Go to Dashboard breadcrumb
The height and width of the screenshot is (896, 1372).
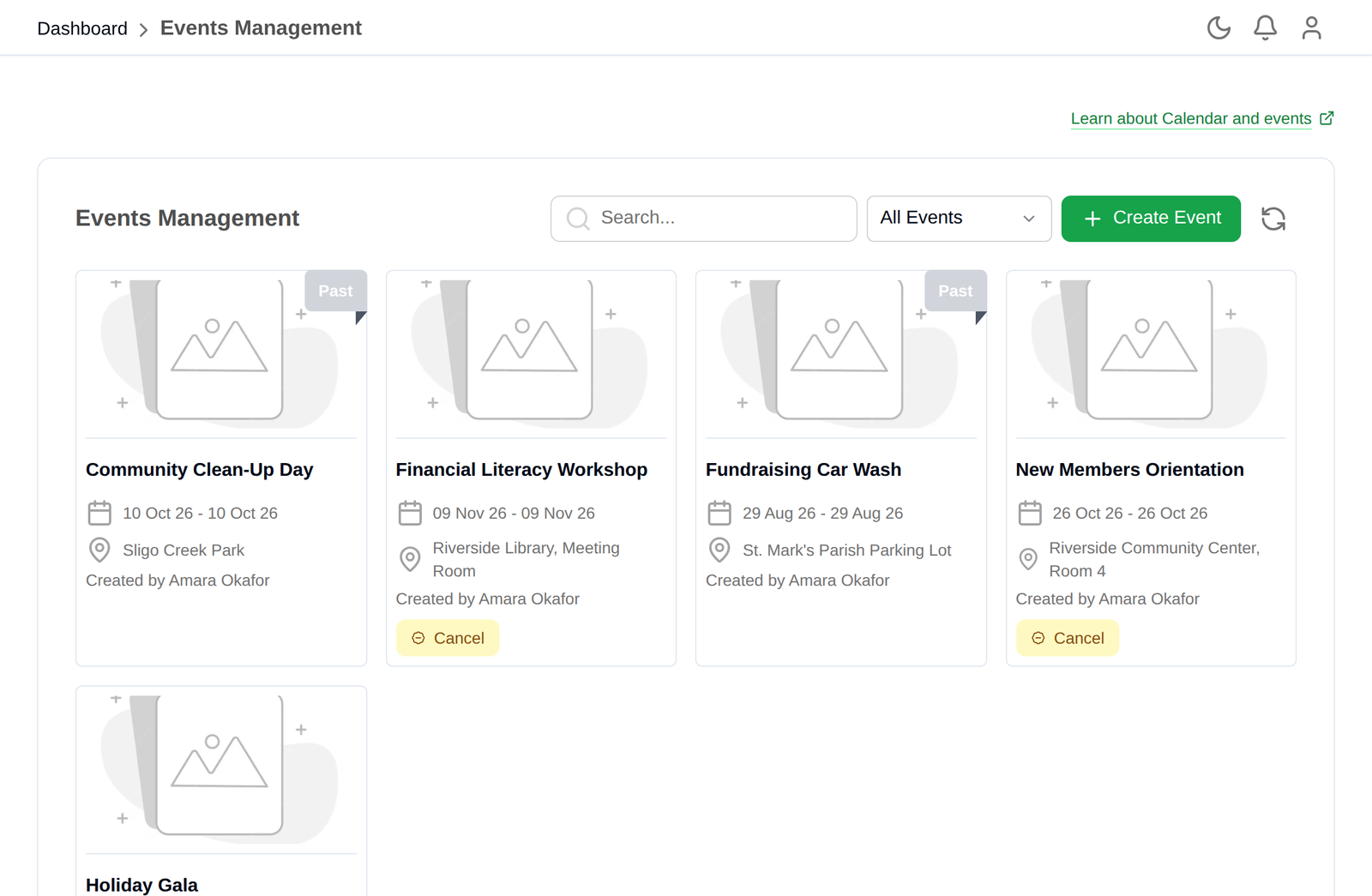[x=82, y=28]
